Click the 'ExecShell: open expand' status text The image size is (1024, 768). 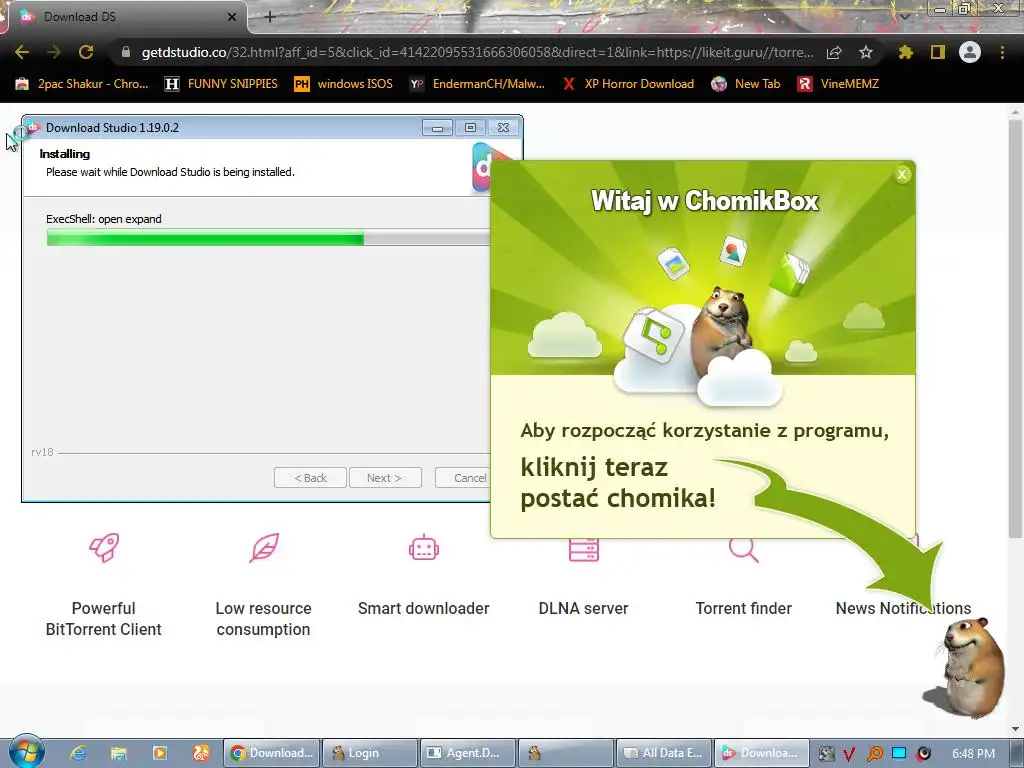click(x=104, y=219)
